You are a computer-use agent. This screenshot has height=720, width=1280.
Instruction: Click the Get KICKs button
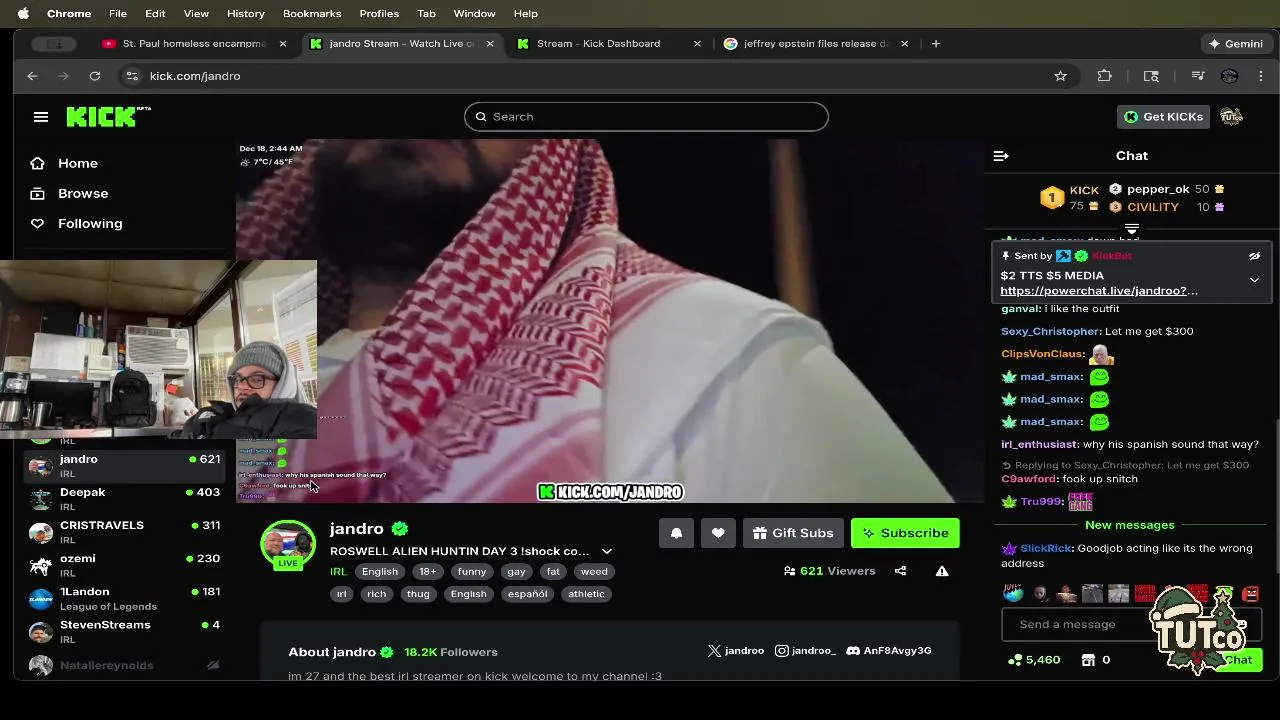[1163, 117]
